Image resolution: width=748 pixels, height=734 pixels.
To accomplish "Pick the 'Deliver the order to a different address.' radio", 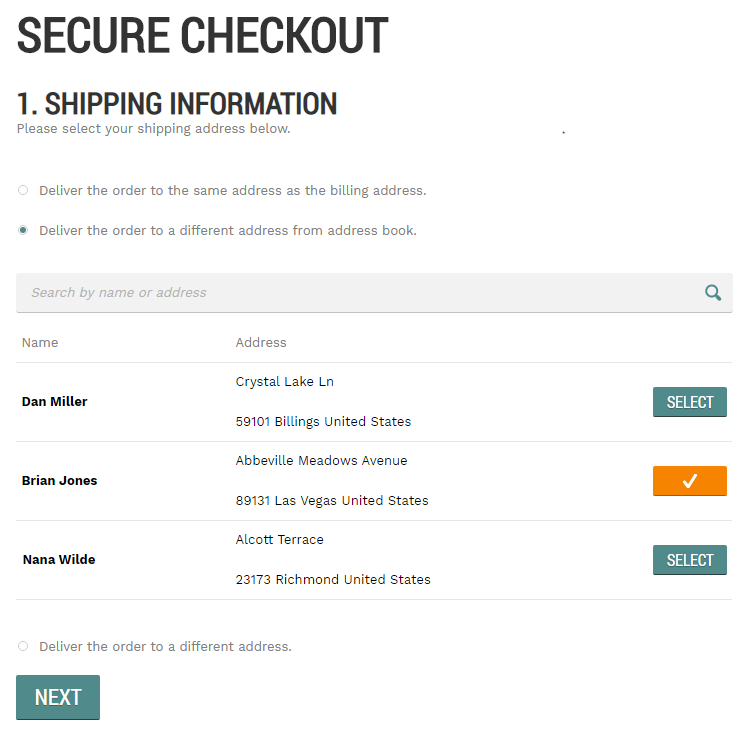I will pos(23,646).
